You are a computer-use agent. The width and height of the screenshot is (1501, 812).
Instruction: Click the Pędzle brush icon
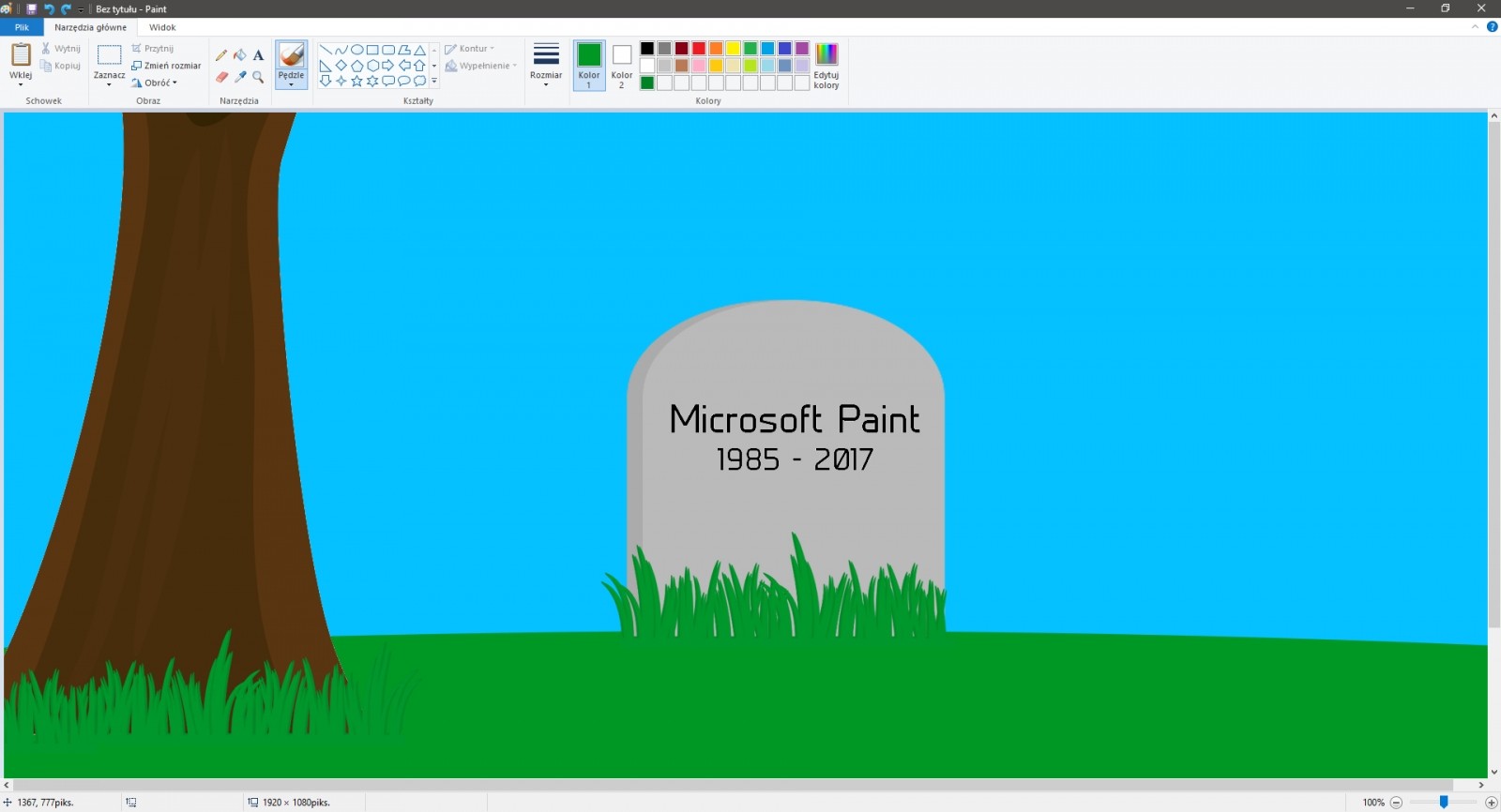[291, 55]
